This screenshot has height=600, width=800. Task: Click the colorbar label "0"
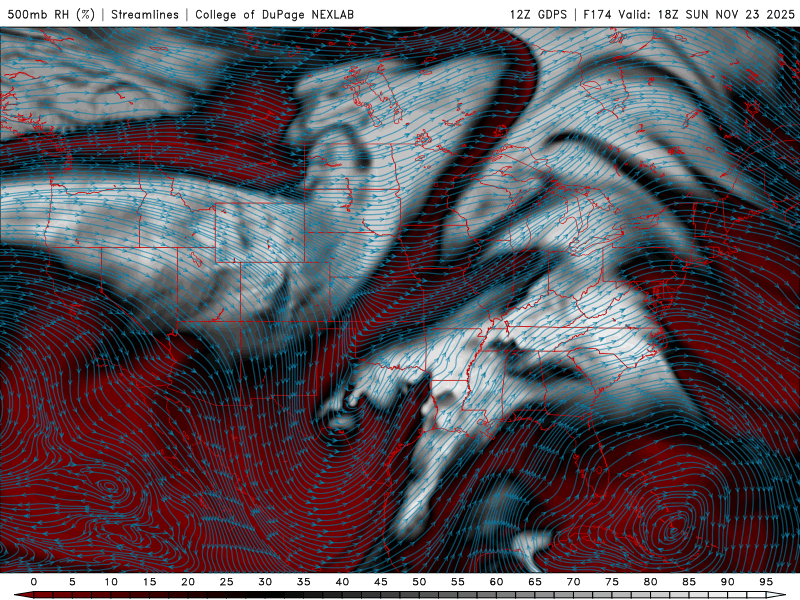coord(34,582)
